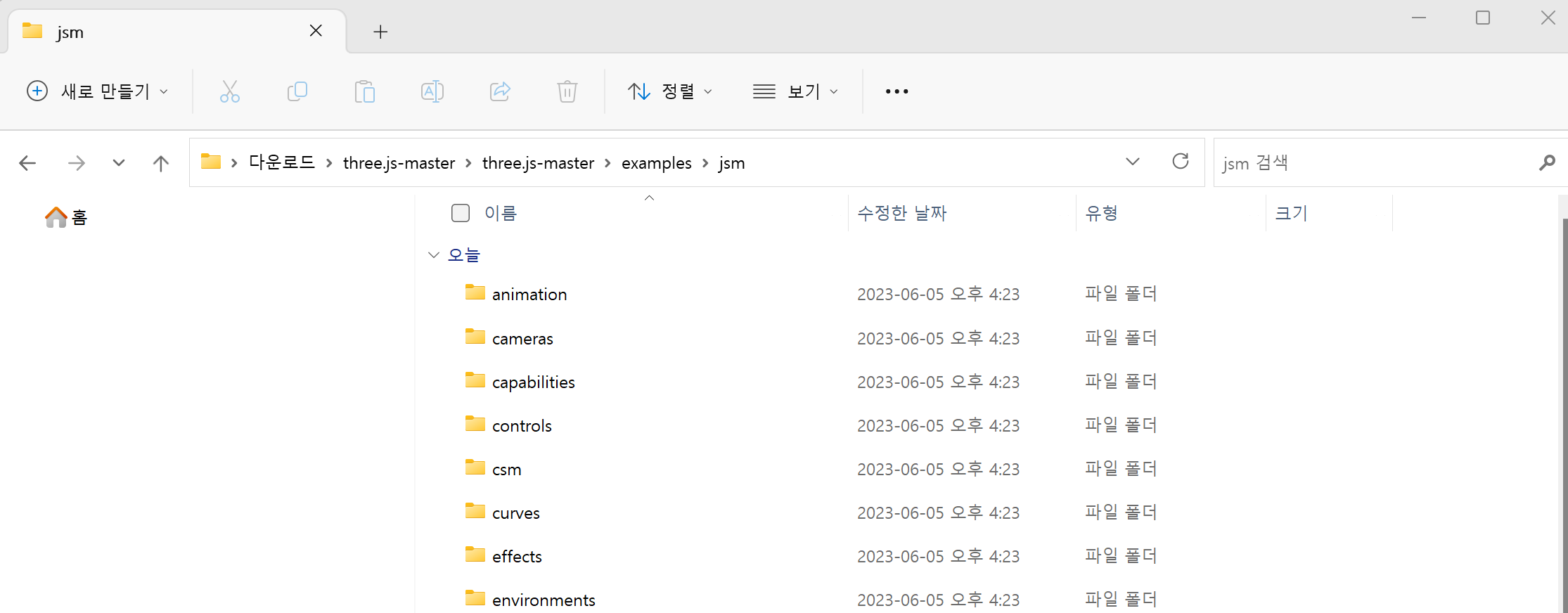
Task: Go up one folder level arrow
Action: (x=160, y=163)
